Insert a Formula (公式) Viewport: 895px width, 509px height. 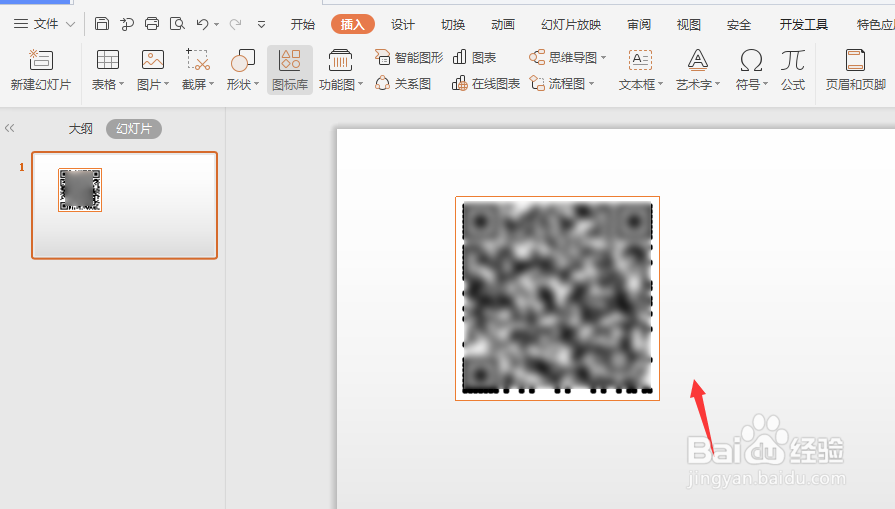[793, 70]
